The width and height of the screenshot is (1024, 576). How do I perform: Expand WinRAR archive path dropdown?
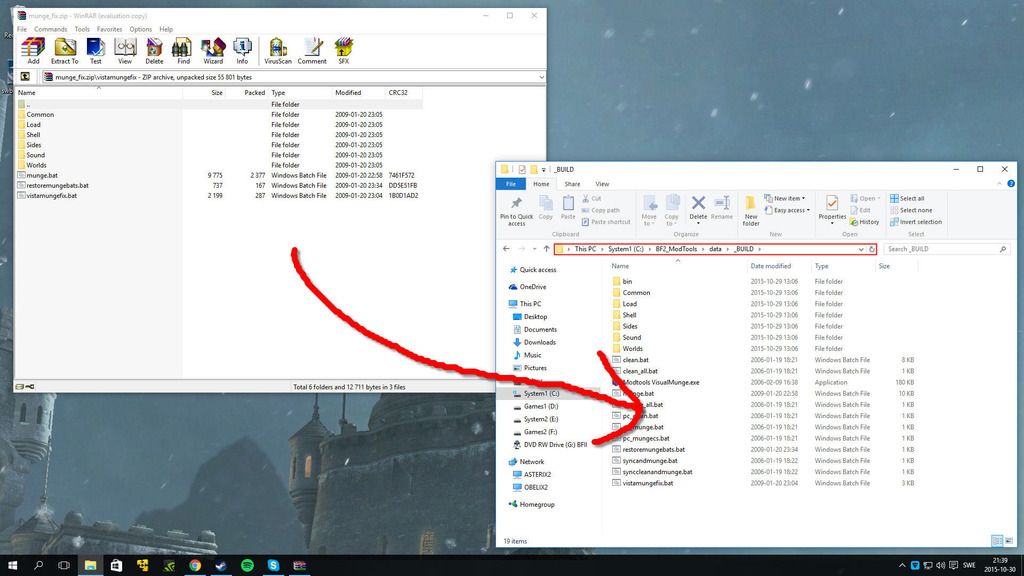pyautogui.click(x=541, y=77)
